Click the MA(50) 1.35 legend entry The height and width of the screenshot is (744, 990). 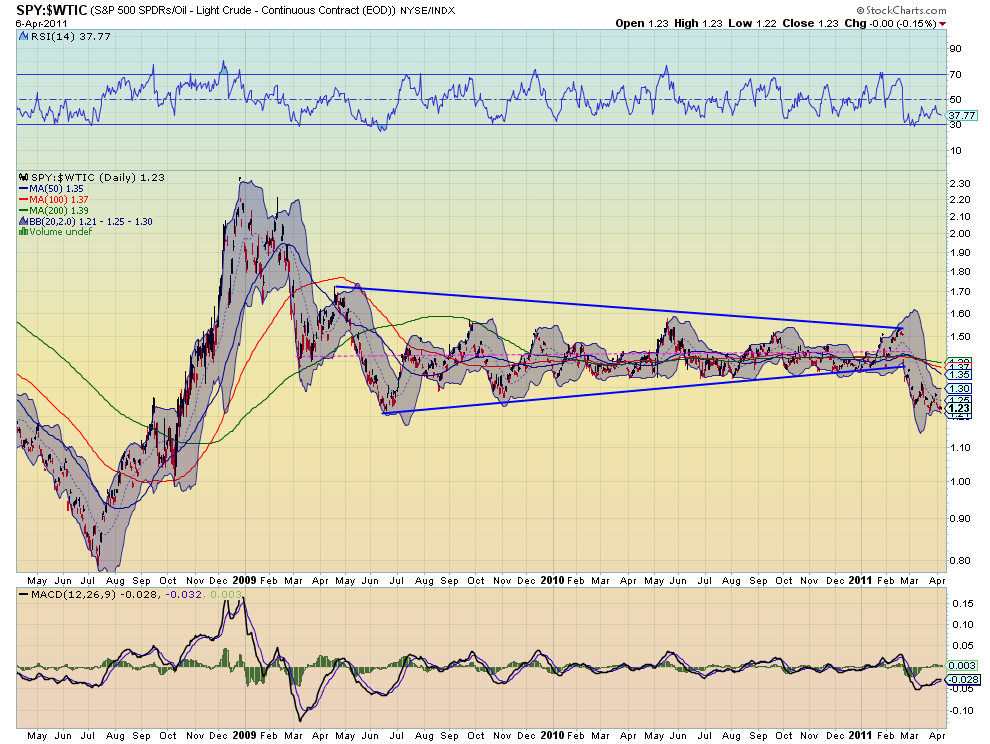tap(56, 189)
